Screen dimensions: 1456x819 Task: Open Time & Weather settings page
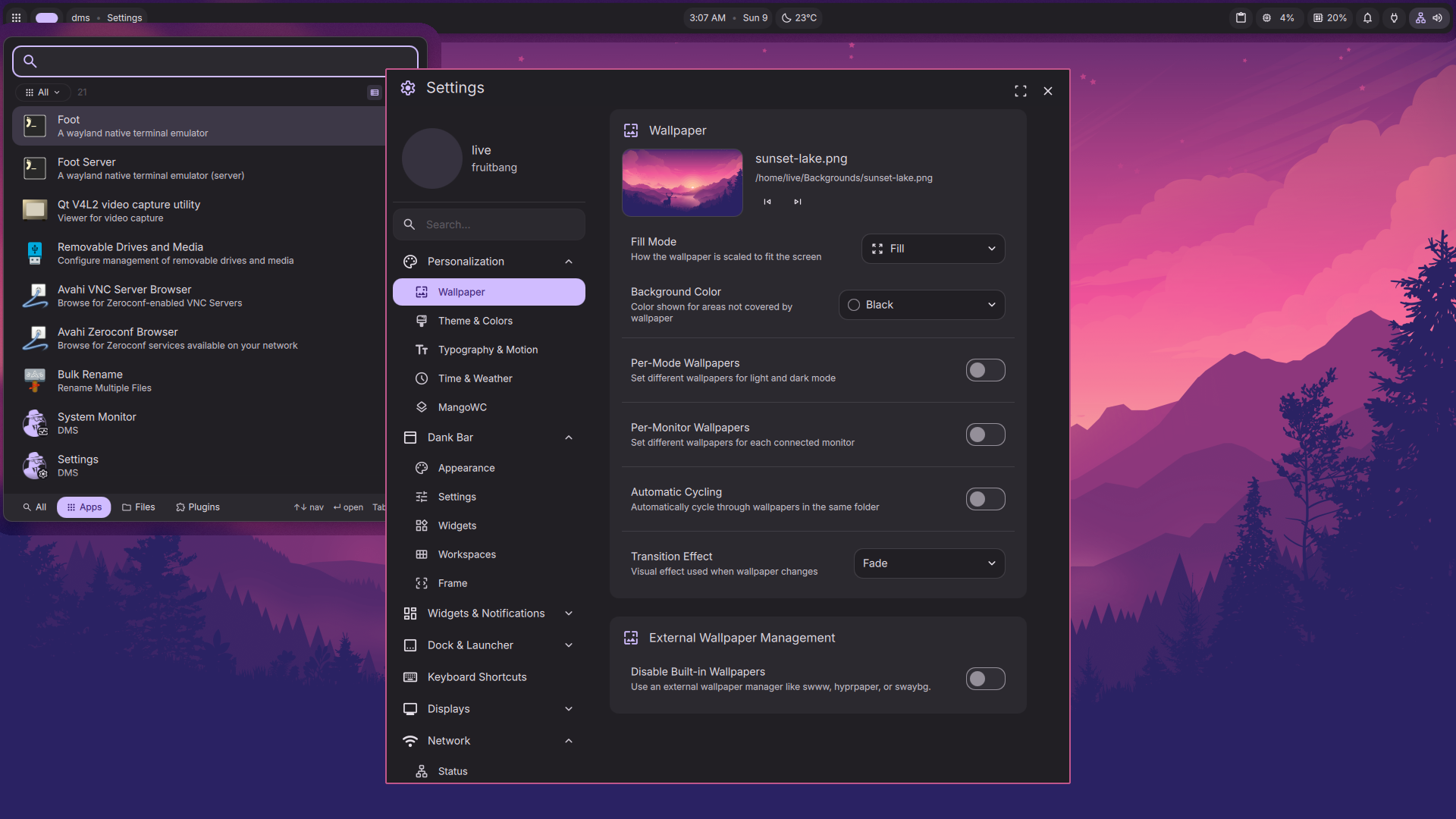pyautogui.click(x=489, y=378)
